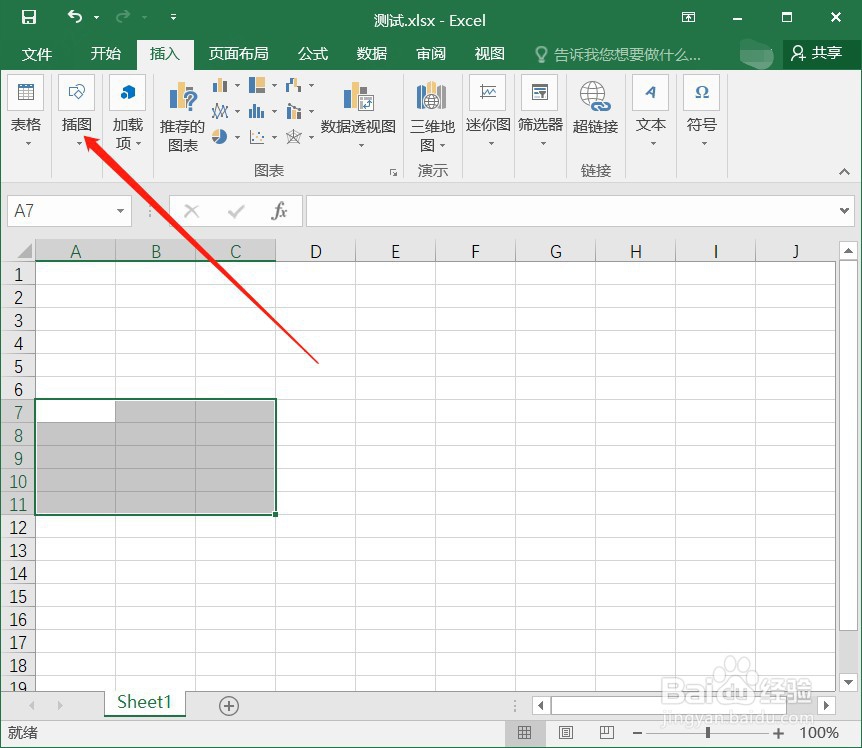Click the Save icon in quick access toolbar
Image resolution: width=862 pixels, height=748 pixels.
point(29,17)
